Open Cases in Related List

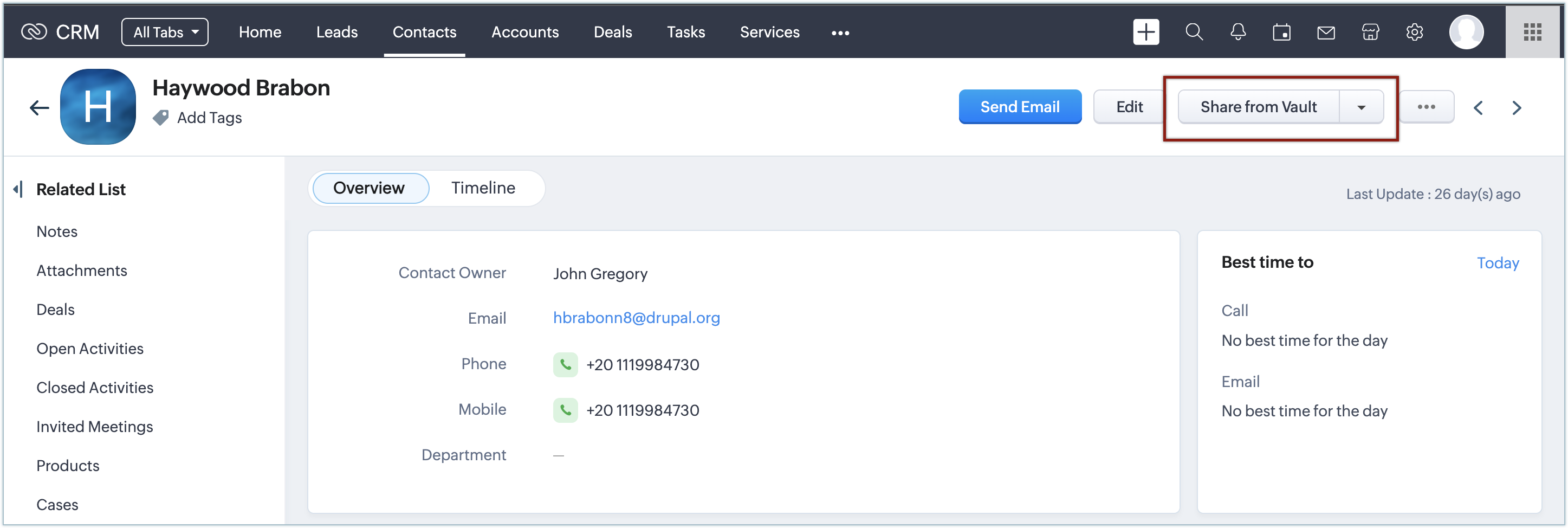(x=57, y=504)
